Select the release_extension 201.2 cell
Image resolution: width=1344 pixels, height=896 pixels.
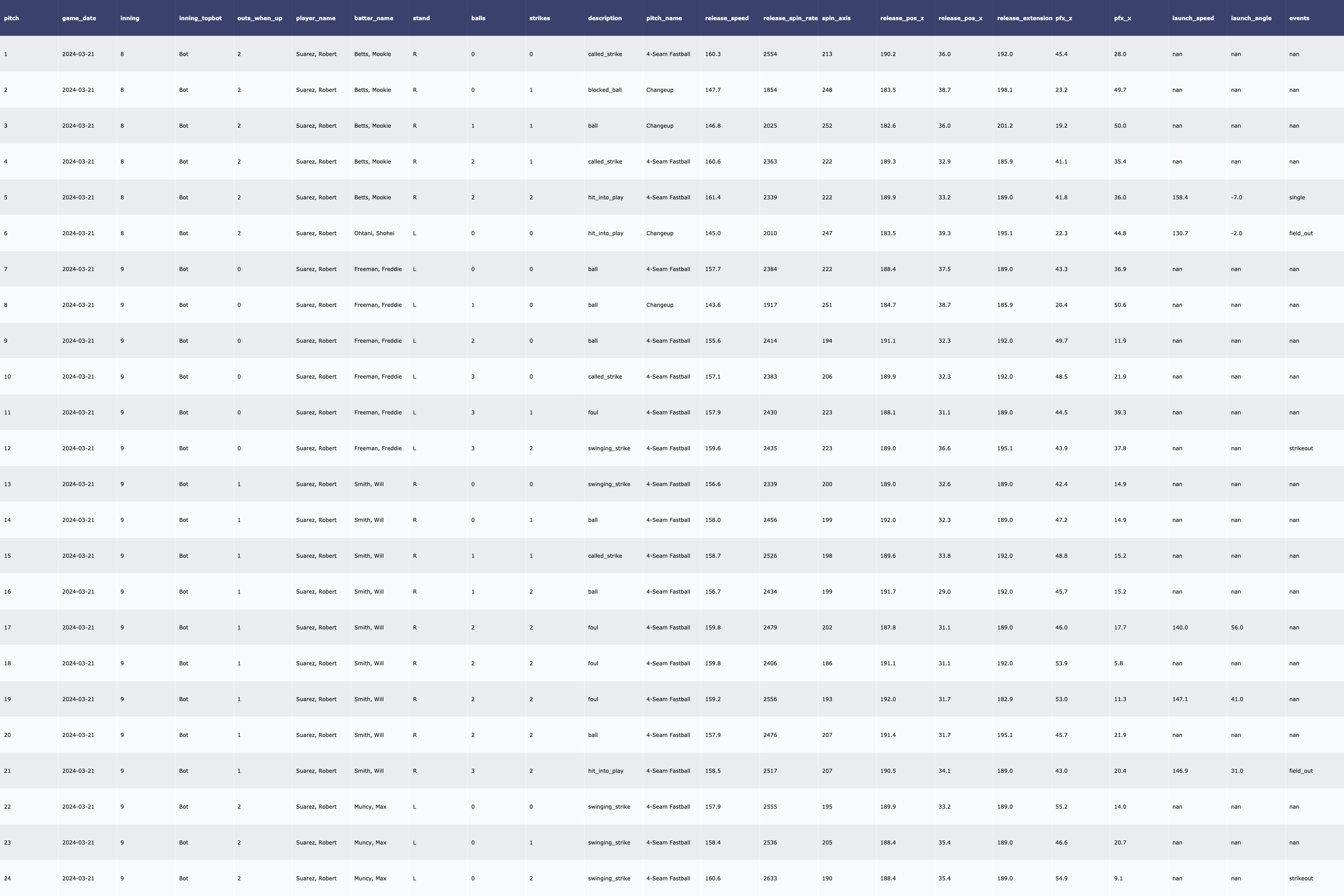pyautogui.click(x=1004, y=126)
